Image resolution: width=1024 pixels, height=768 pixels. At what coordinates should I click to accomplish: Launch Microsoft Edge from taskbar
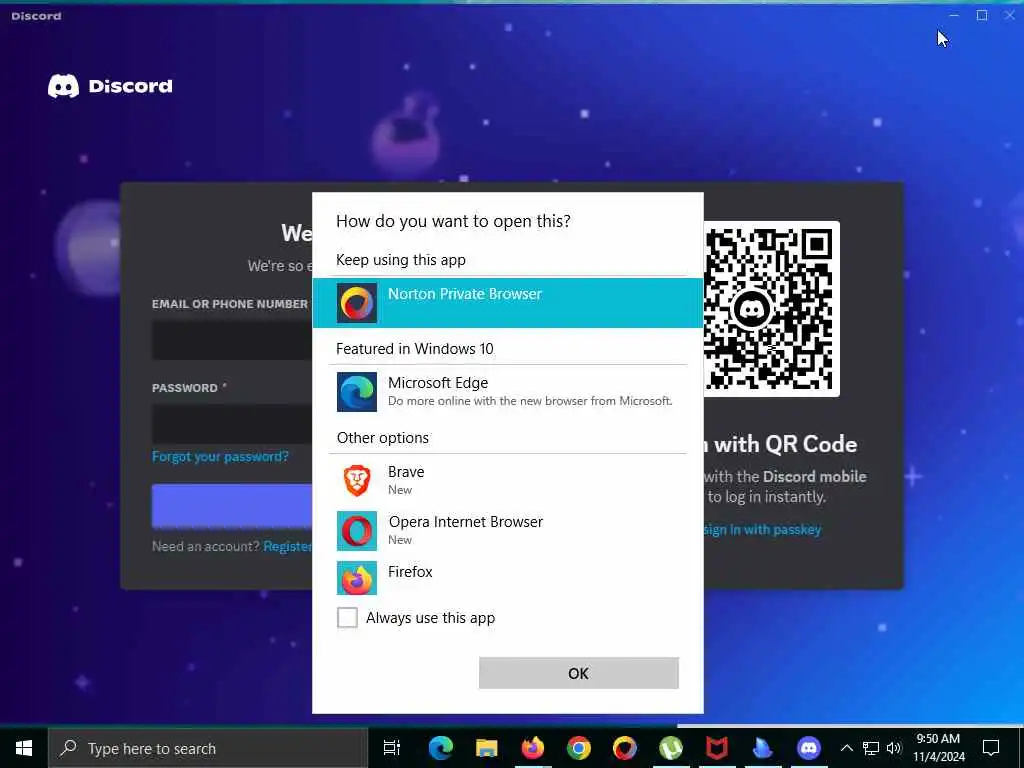click(441, 748)
